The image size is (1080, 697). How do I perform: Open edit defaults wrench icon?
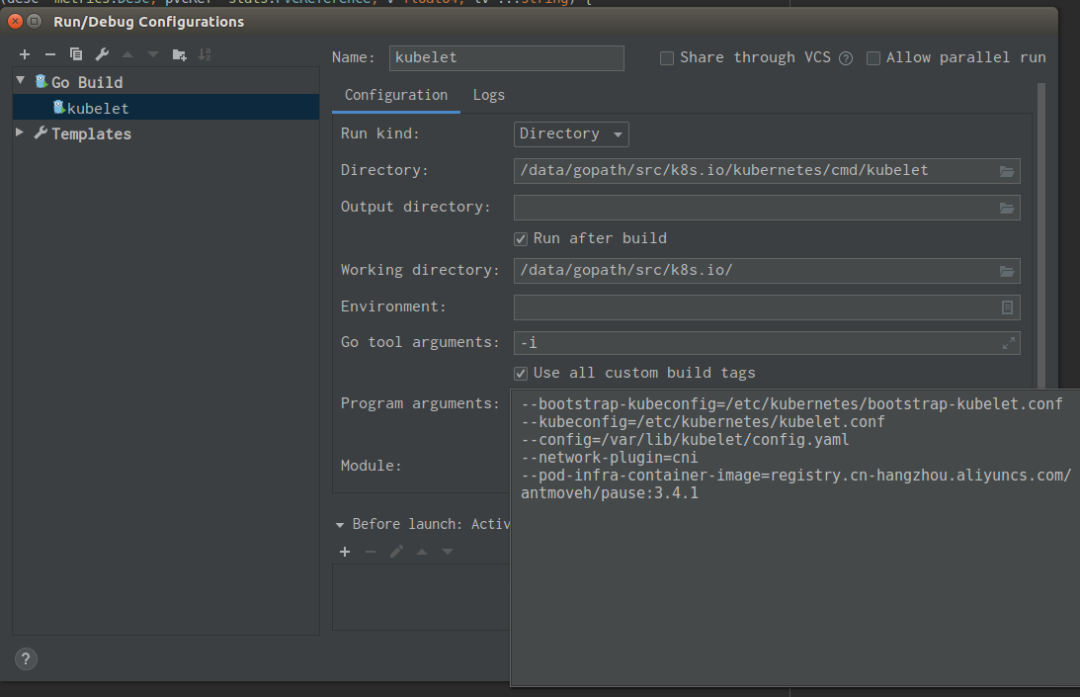coord(102,54)
